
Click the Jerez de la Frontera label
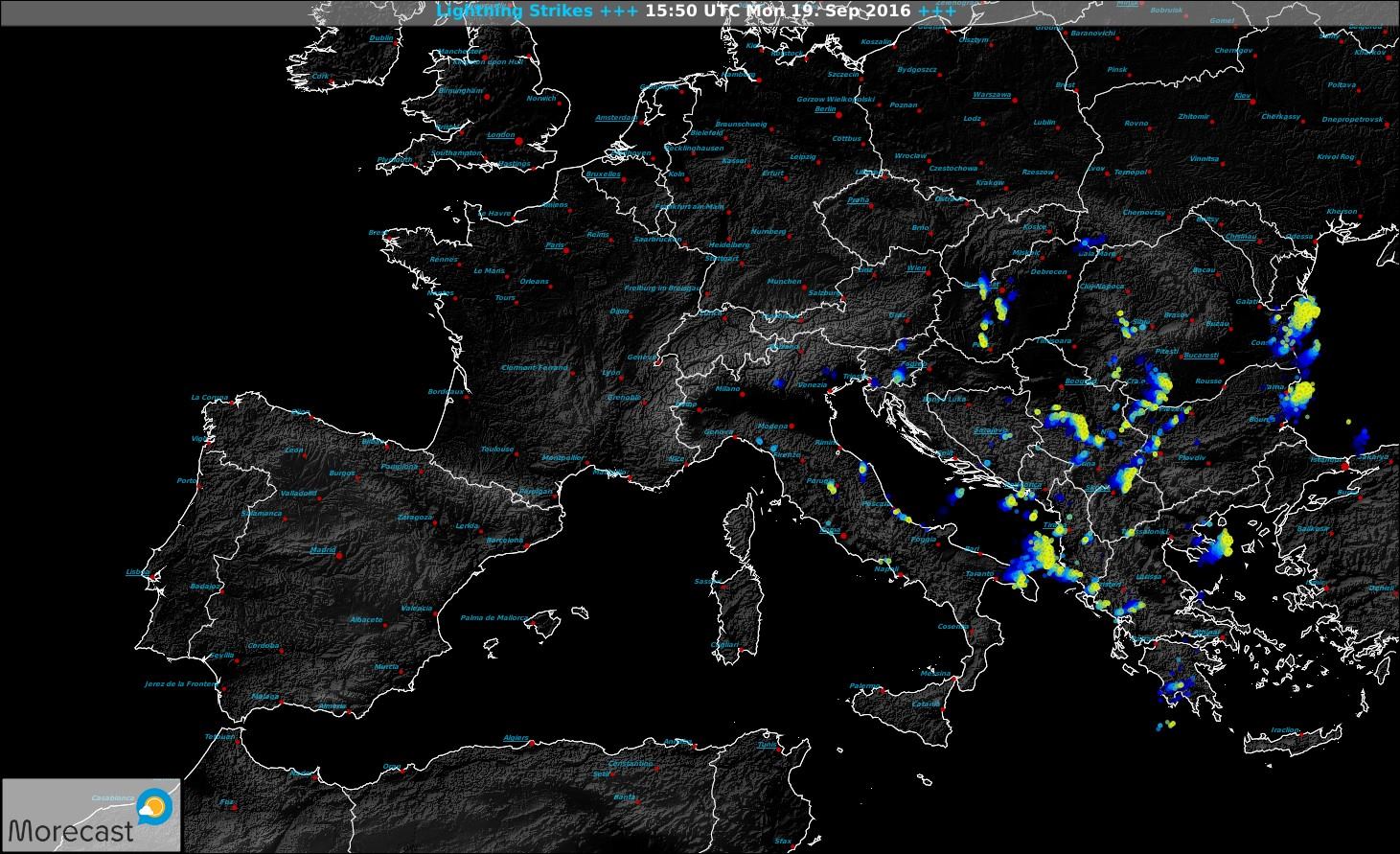coord(181,683)
